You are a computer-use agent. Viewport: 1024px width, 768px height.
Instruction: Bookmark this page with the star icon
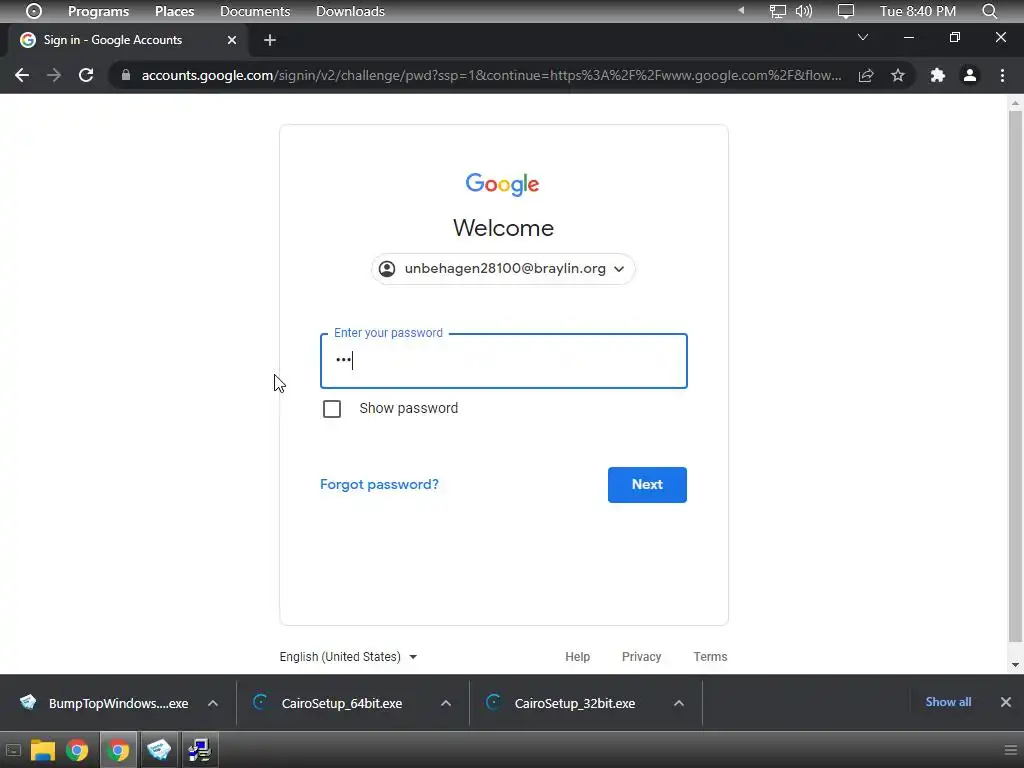coord(898,75)
